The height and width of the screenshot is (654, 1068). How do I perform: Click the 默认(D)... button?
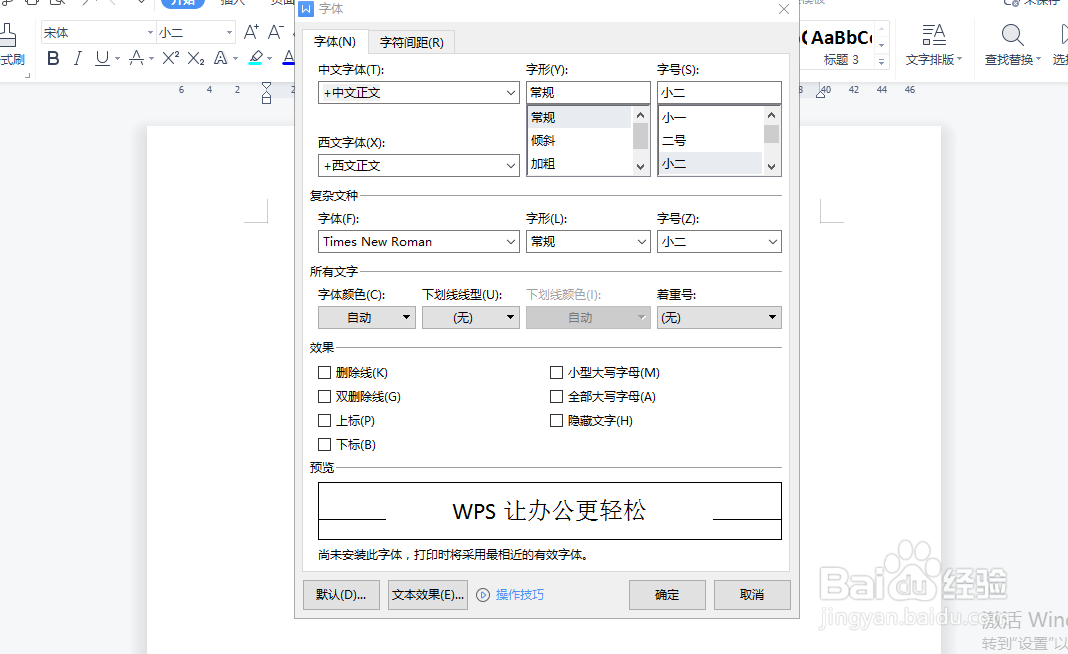coord(341,595)
